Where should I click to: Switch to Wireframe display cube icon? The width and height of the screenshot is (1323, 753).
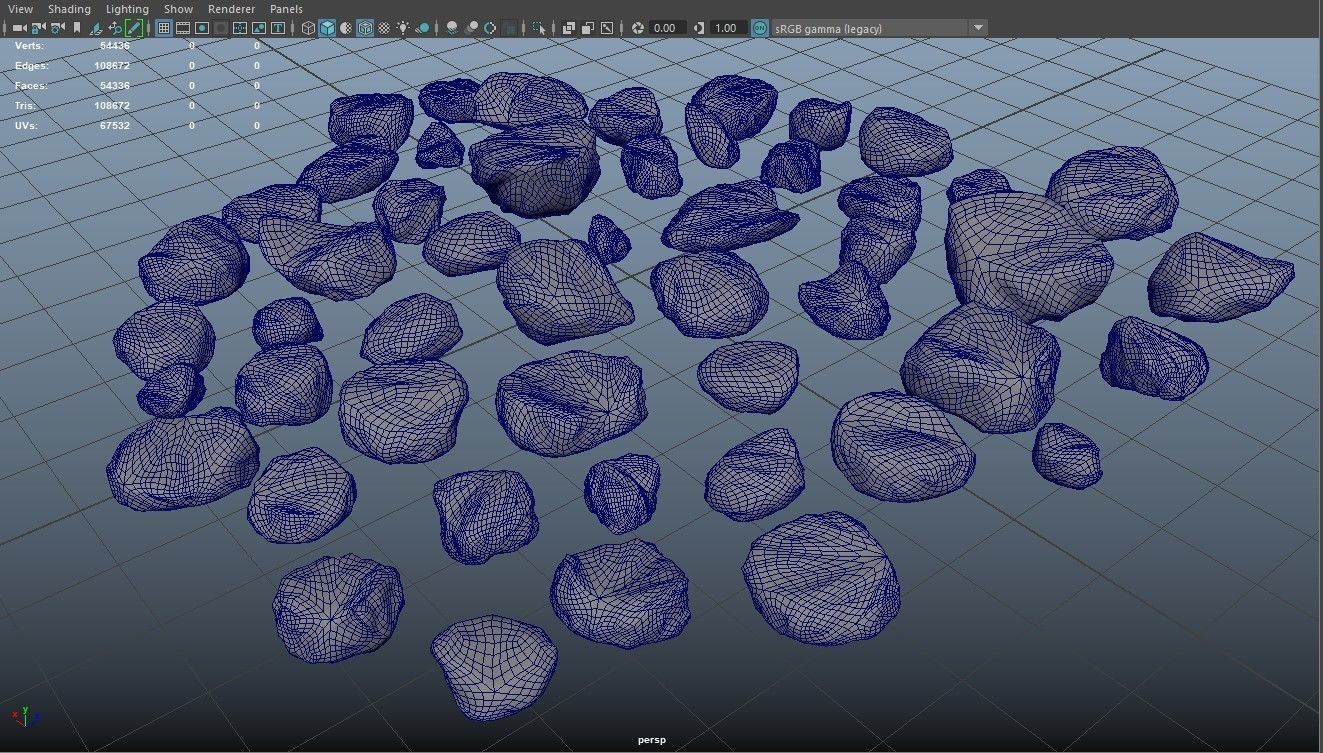pyautogui.click(x=308, y=28)
